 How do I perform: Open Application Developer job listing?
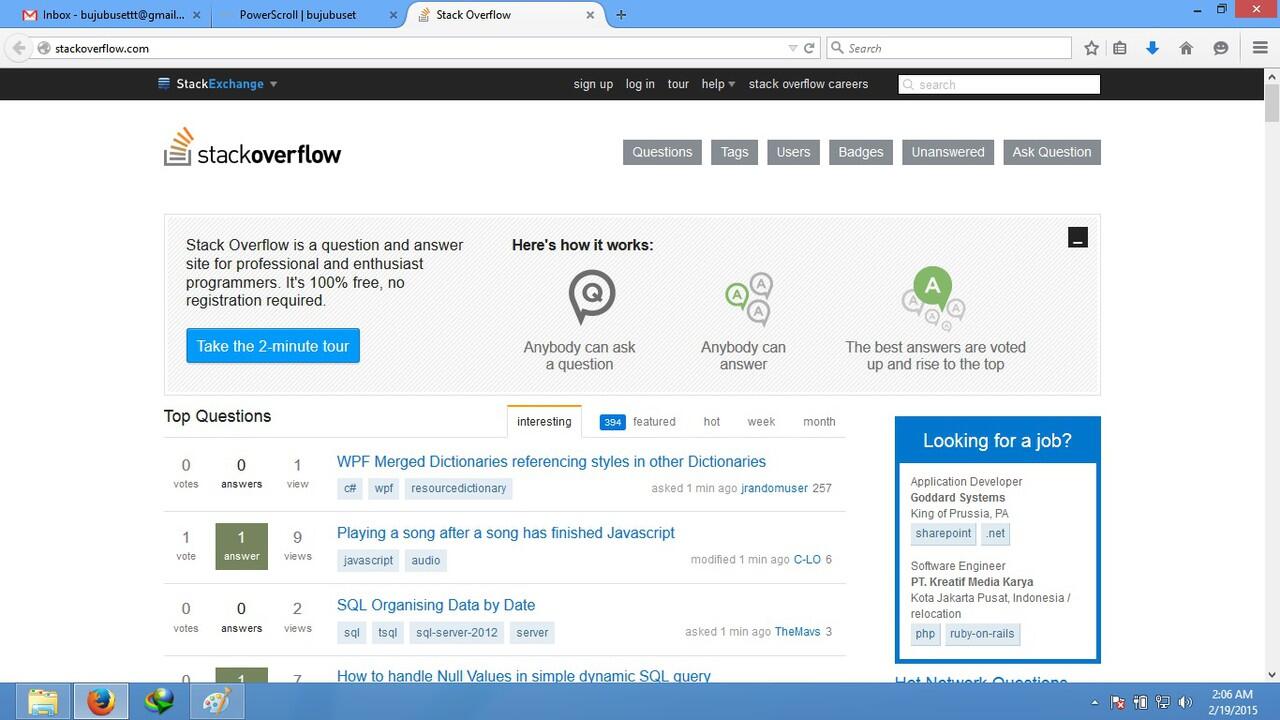pyautogui.click(x=966, y=481)
